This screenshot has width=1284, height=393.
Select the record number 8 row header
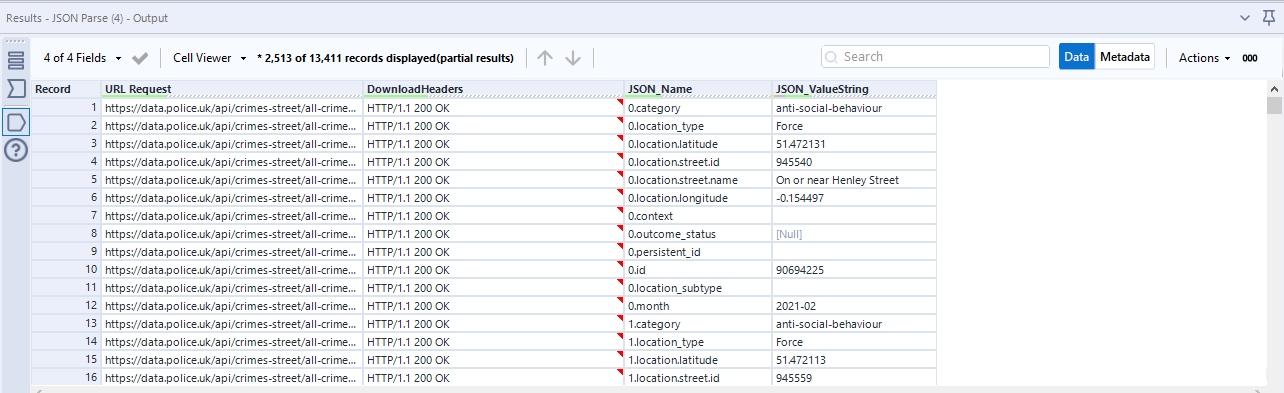point(66,233)
